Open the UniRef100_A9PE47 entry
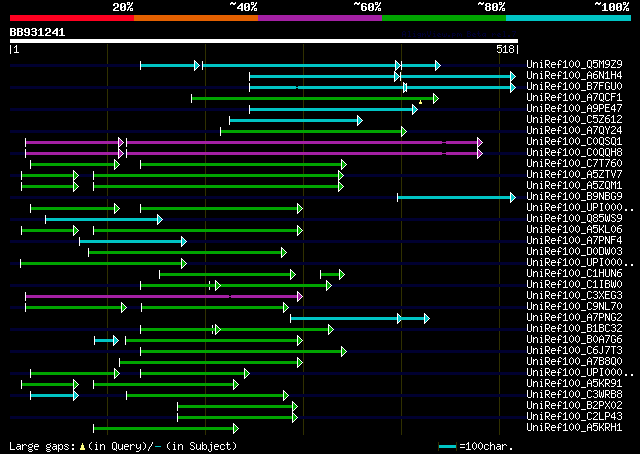The image size is (640, 454). [x=574, y=108]
